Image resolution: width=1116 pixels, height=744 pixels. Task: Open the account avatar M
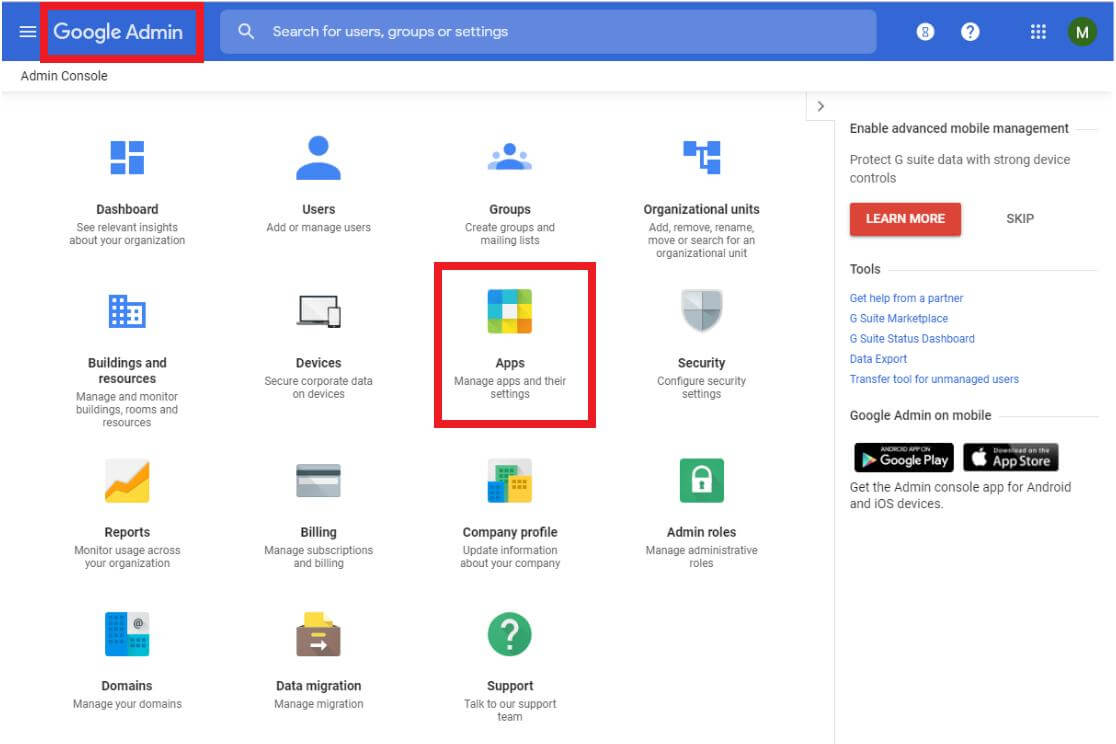(x=1082, y=31)
